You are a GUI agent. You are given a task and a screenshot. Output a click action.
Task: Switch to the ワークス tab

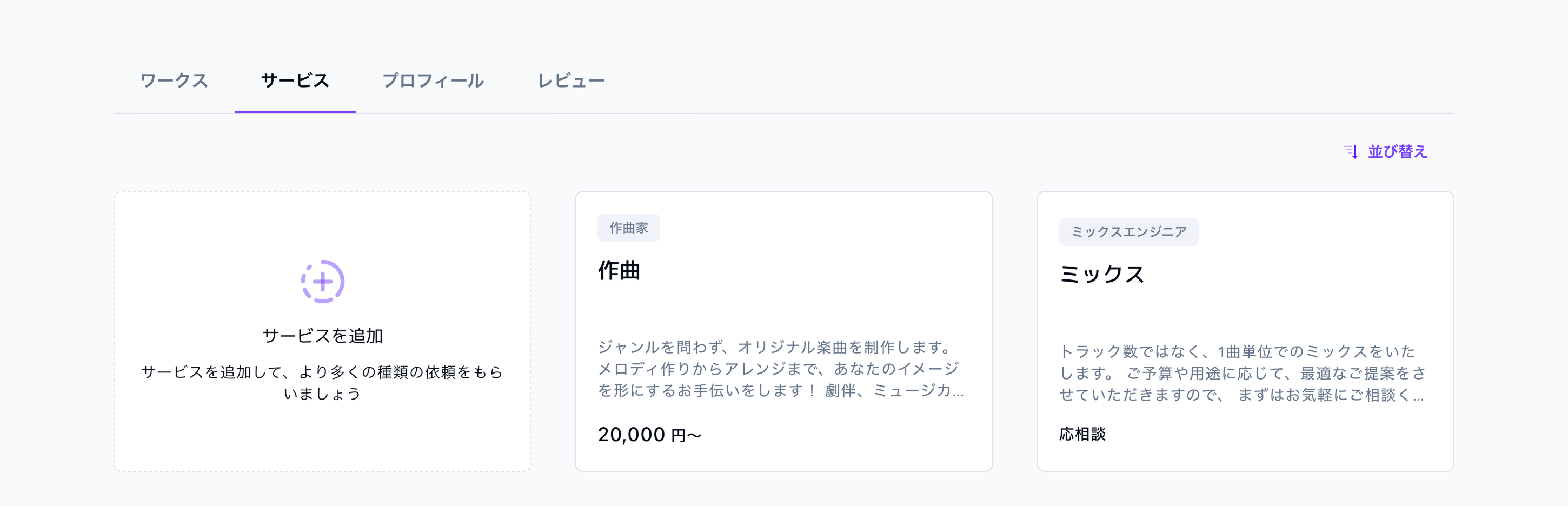[174, 81]
